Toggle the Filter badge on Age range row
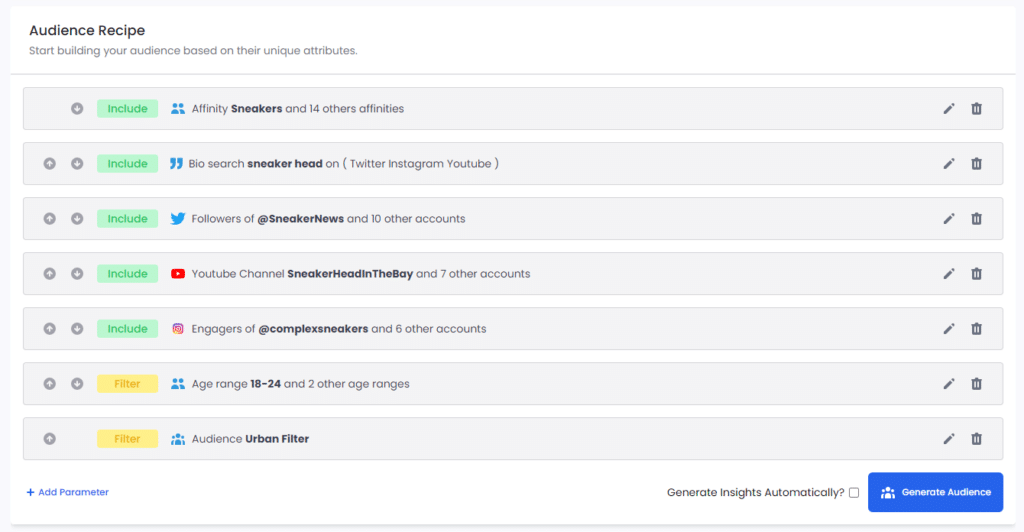Viewport: 1024px width, 532px height. (x=127, y=384)
